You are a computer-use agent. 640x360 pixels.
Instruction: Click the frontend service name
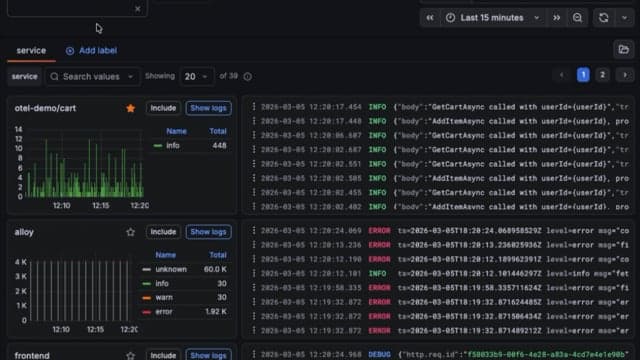coord(32,356)
